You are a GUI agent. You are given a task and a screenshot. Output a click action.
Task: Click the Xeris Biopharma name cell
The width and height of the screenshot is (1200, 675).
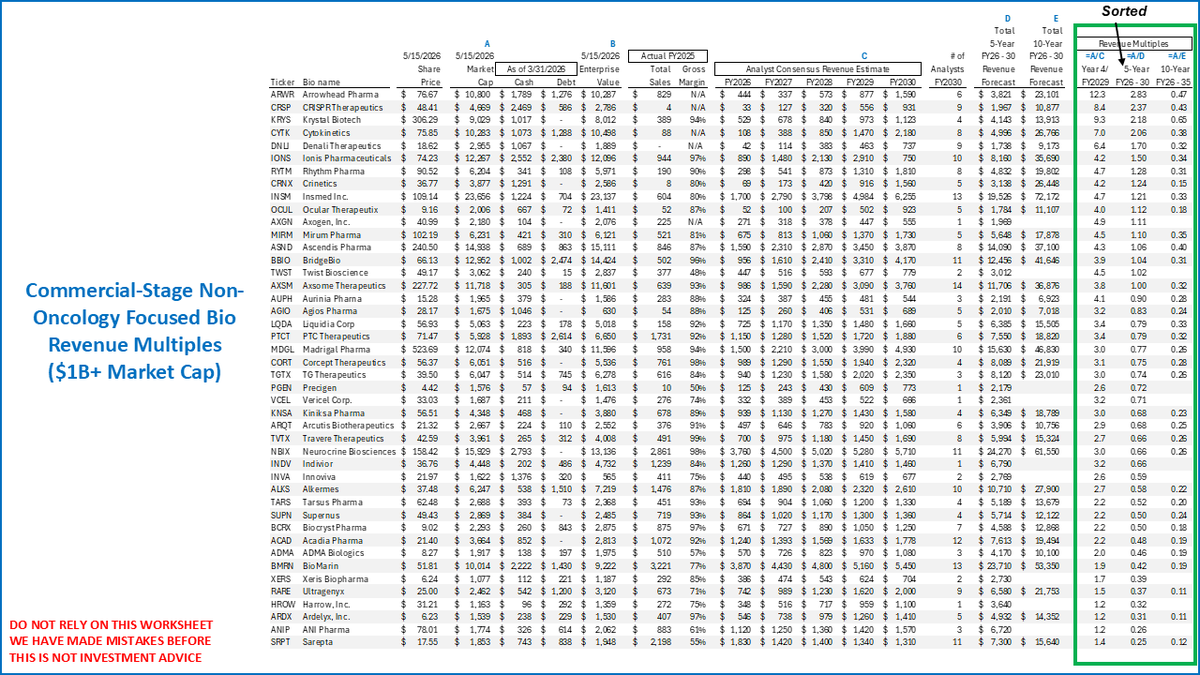(334, 578)
